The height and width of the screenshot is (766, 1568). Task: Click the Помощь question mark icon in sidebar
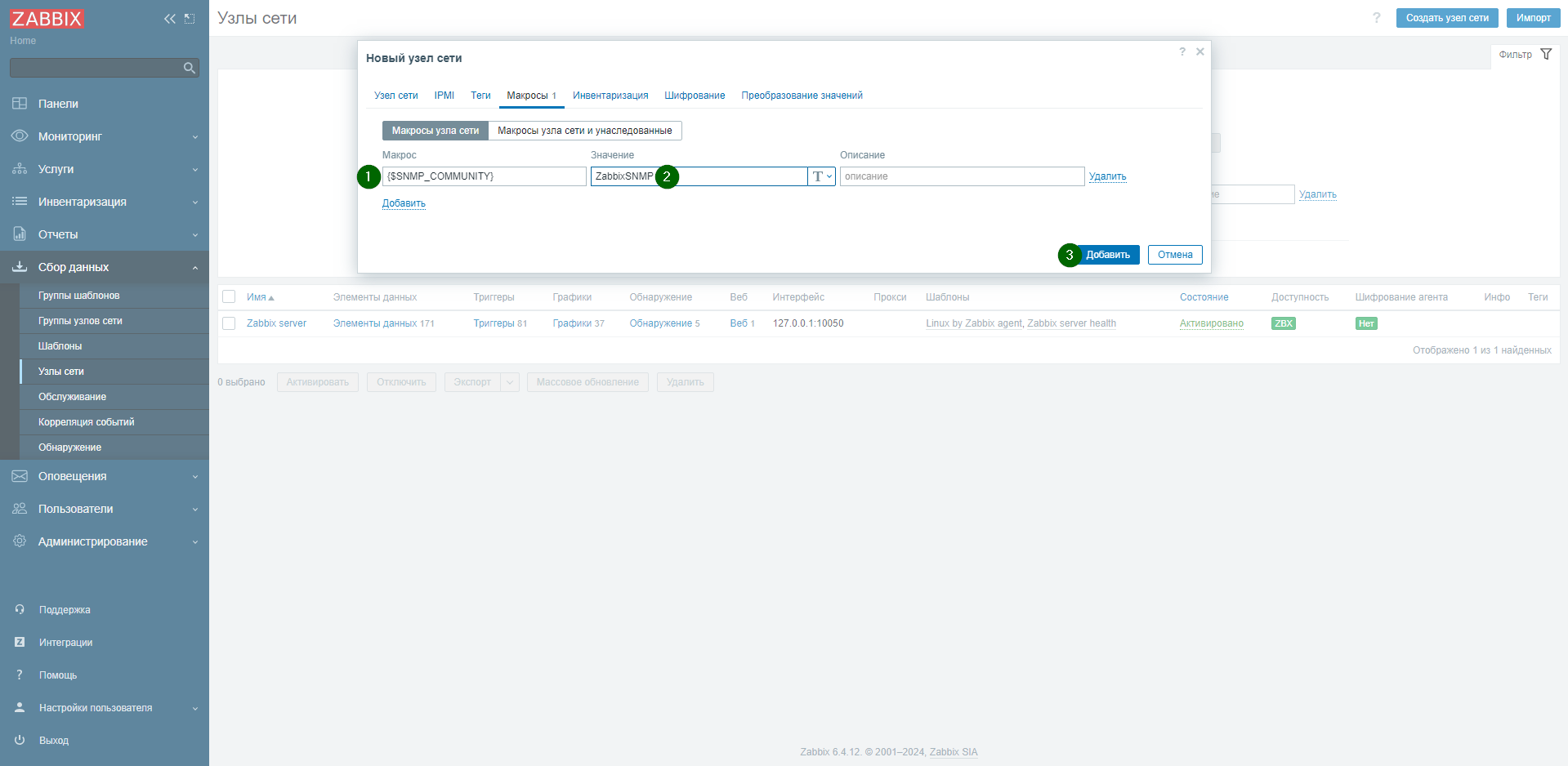[20, 675]
